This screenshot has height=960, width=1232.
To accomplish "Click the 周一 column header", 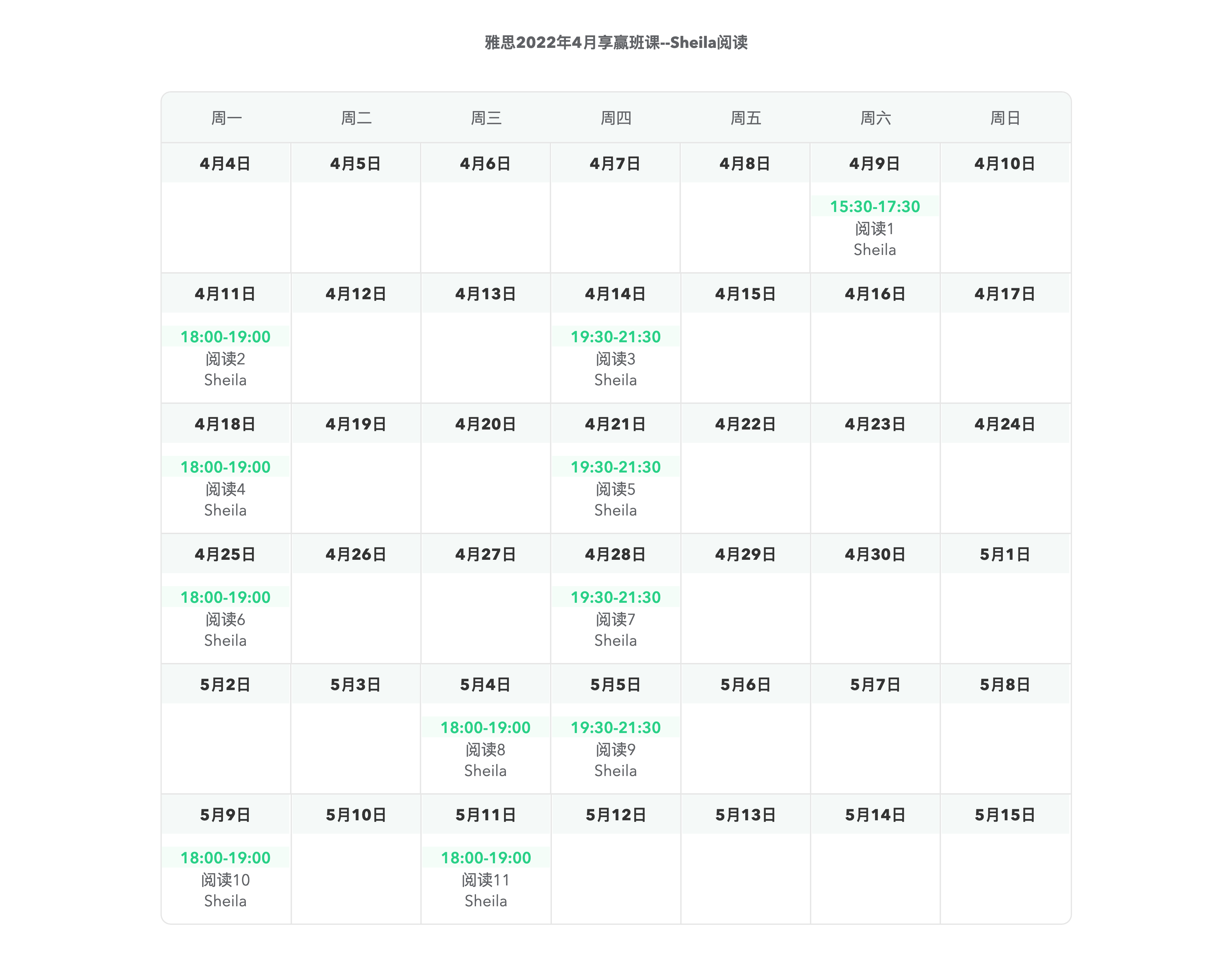I will [226, 118].
